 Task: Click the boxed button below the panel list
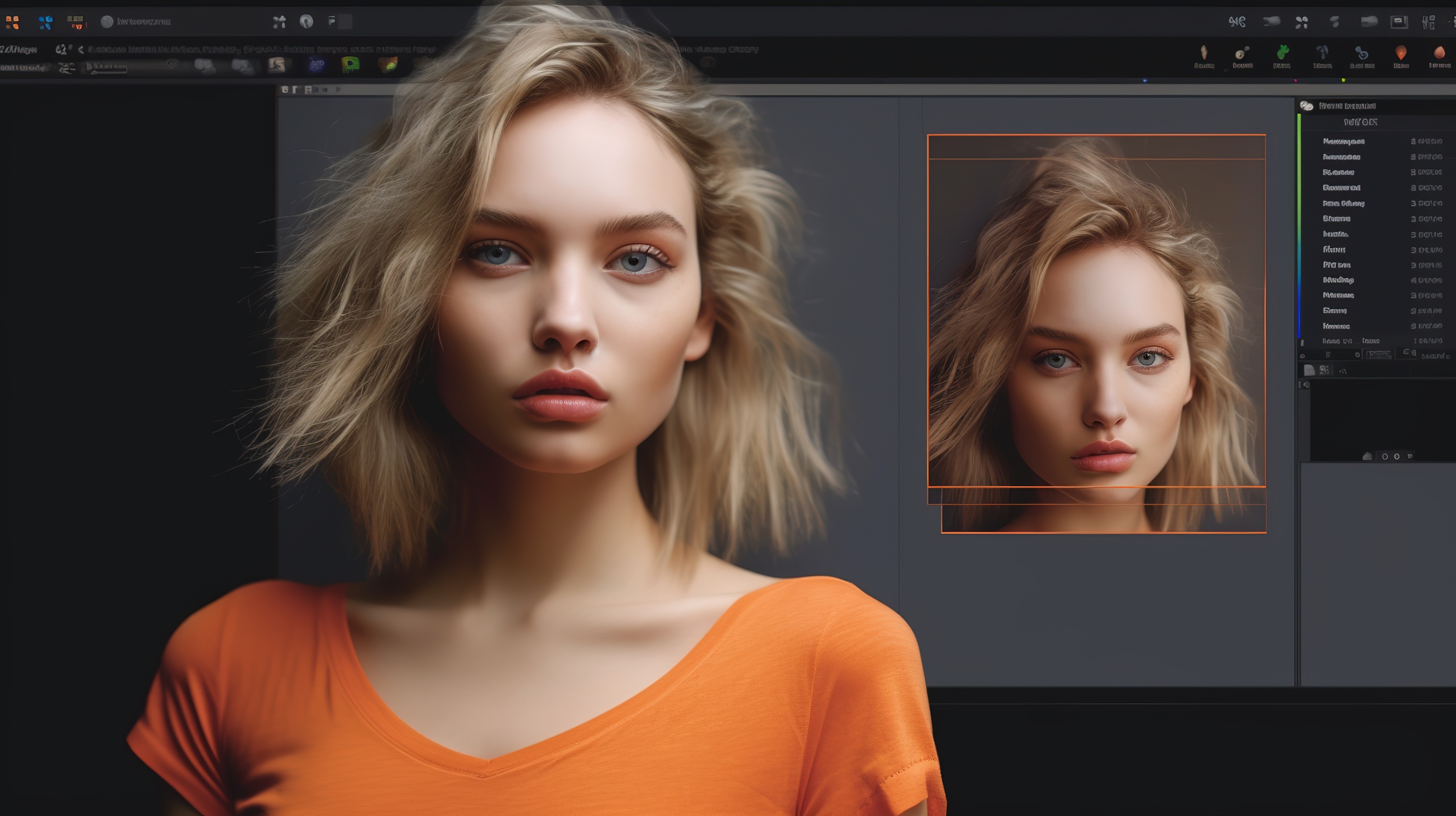coord(1378,355)
